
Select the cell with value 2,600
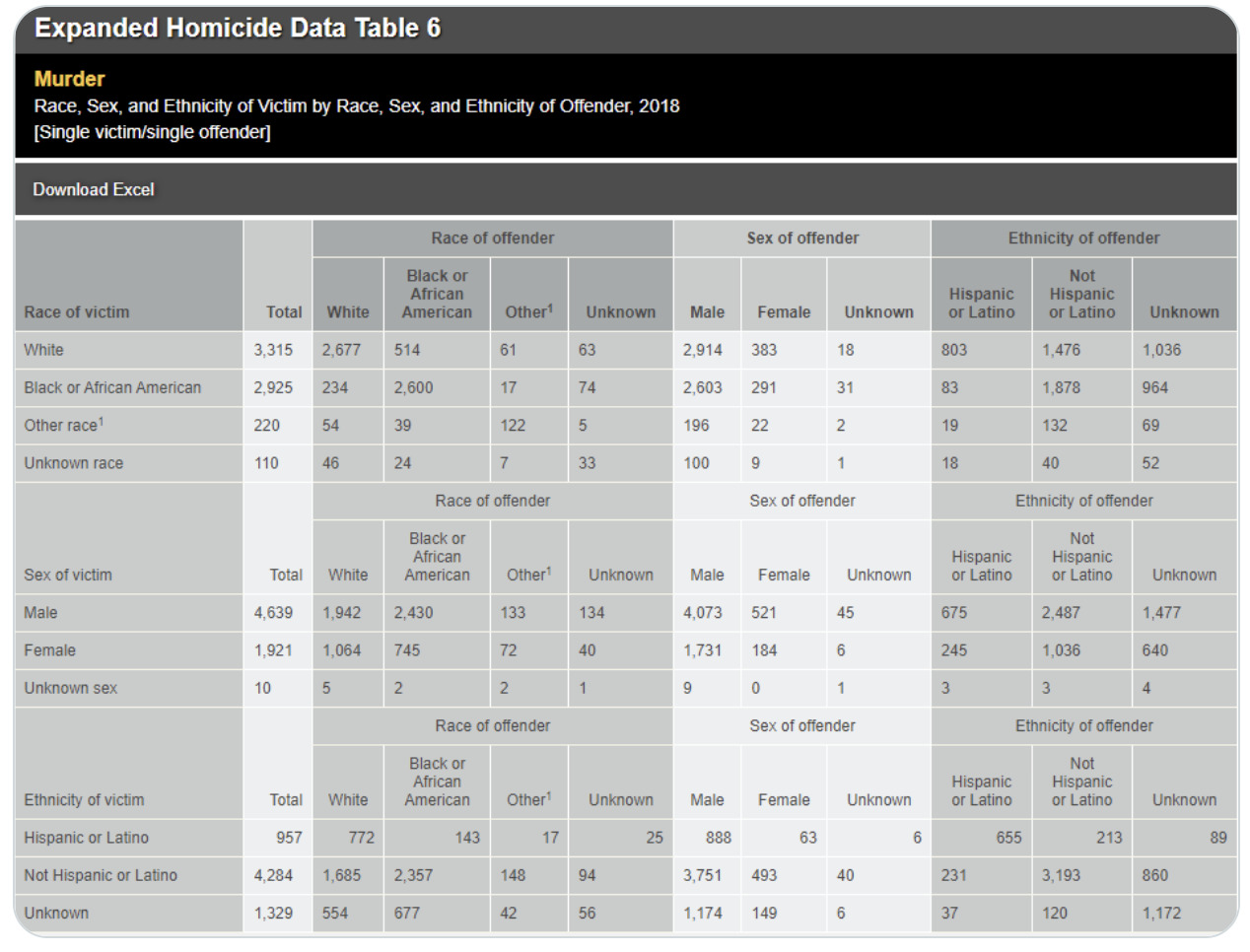click(413, 387)
